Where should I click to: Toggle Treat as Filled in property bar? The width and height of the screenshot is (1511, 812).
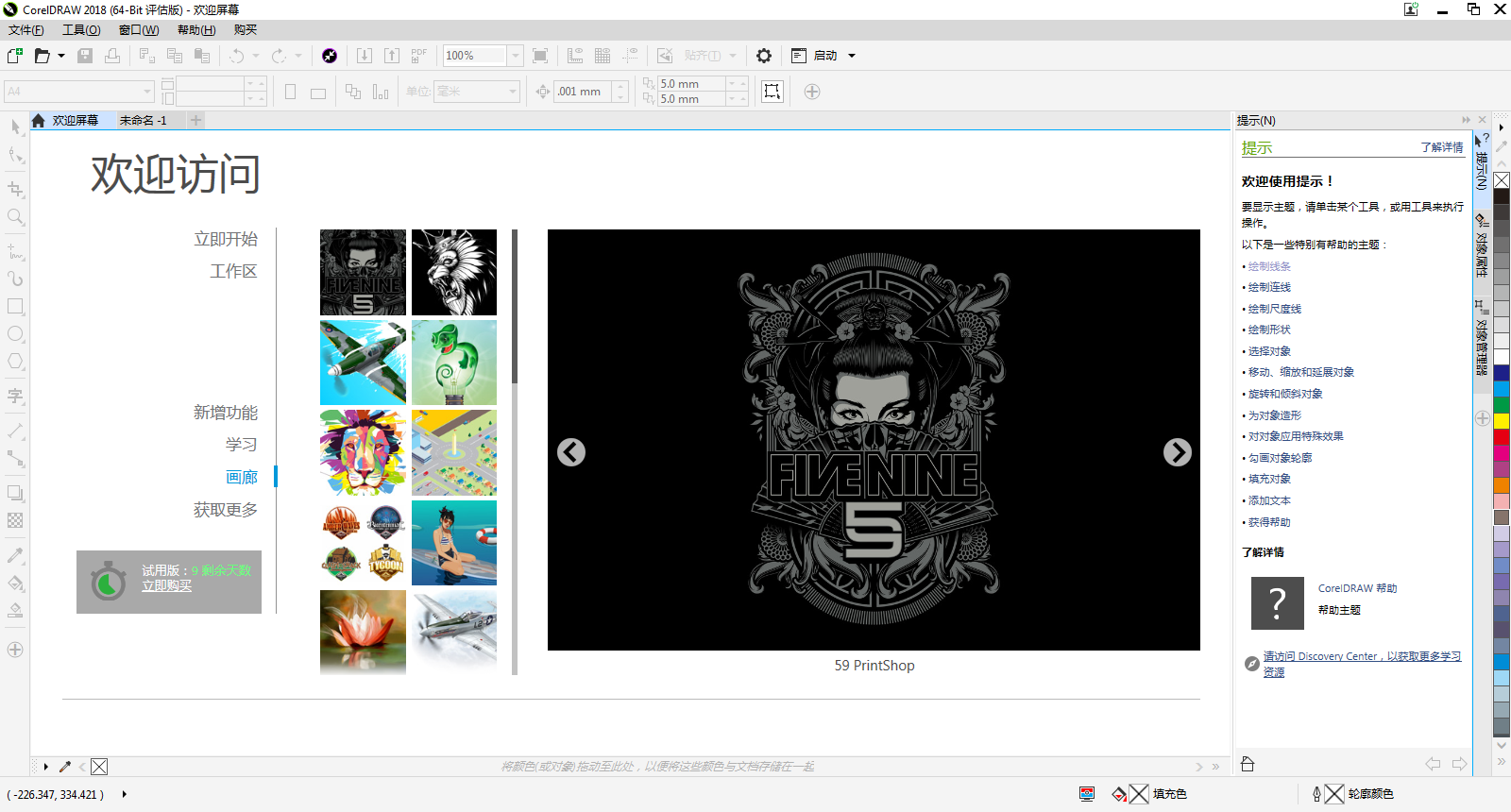coord(772,92)
